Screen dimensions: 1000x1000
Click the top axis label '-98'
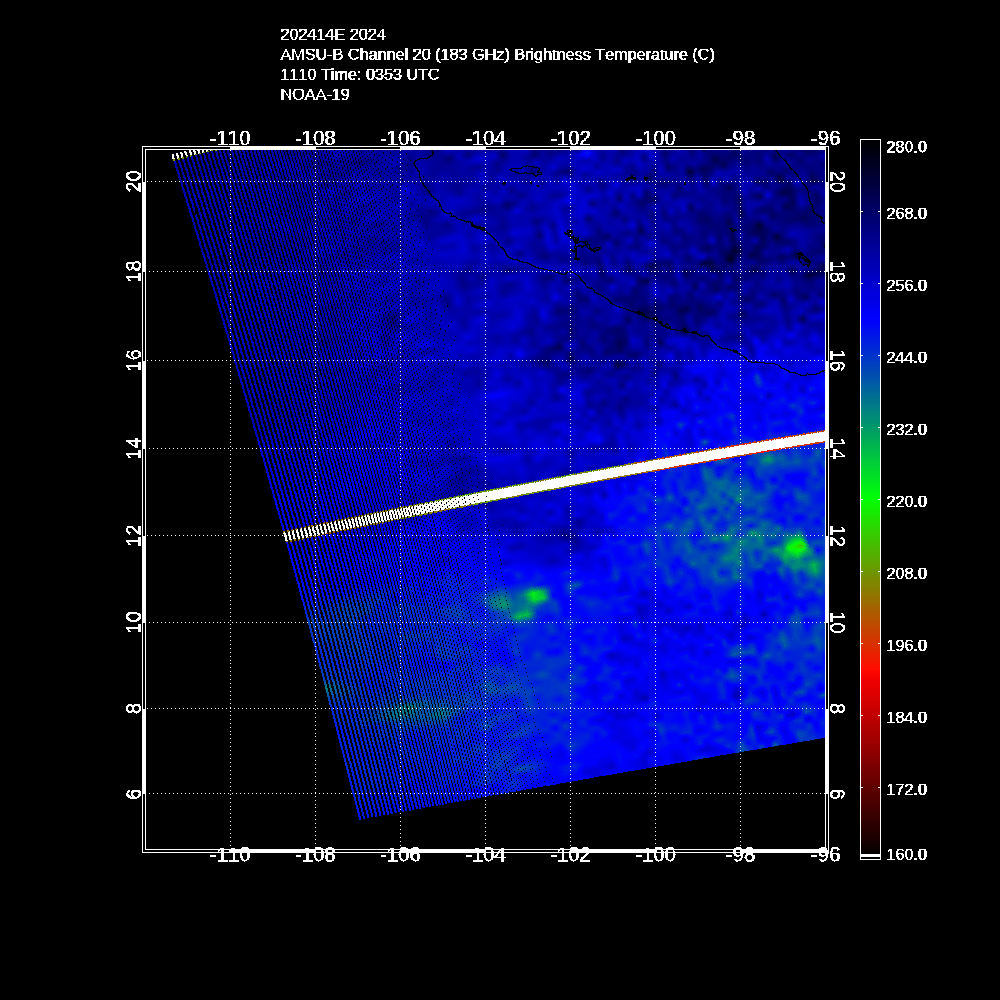pyautogui.click(x=740, y=138)
